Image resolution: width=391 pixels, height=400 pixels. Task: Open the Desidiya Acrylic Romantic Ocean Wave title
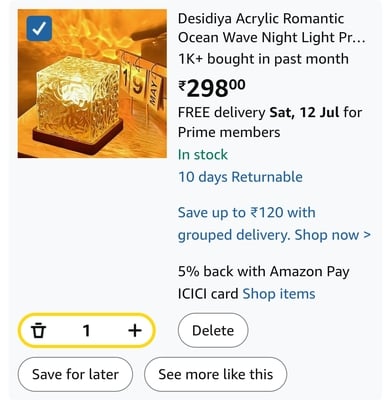[x=272, y=28]
